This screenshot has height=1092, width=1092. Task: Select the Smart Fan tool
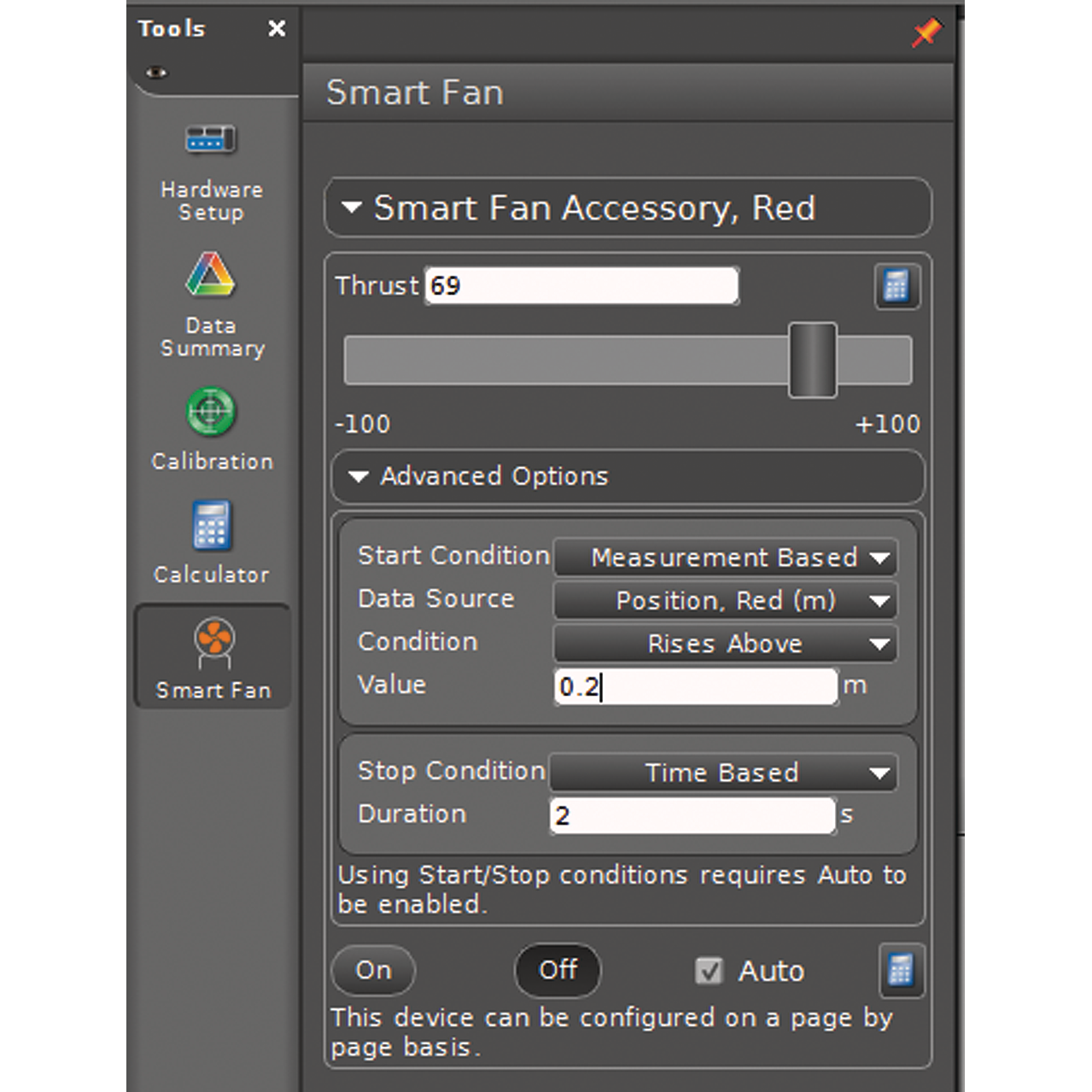[213, 657]
